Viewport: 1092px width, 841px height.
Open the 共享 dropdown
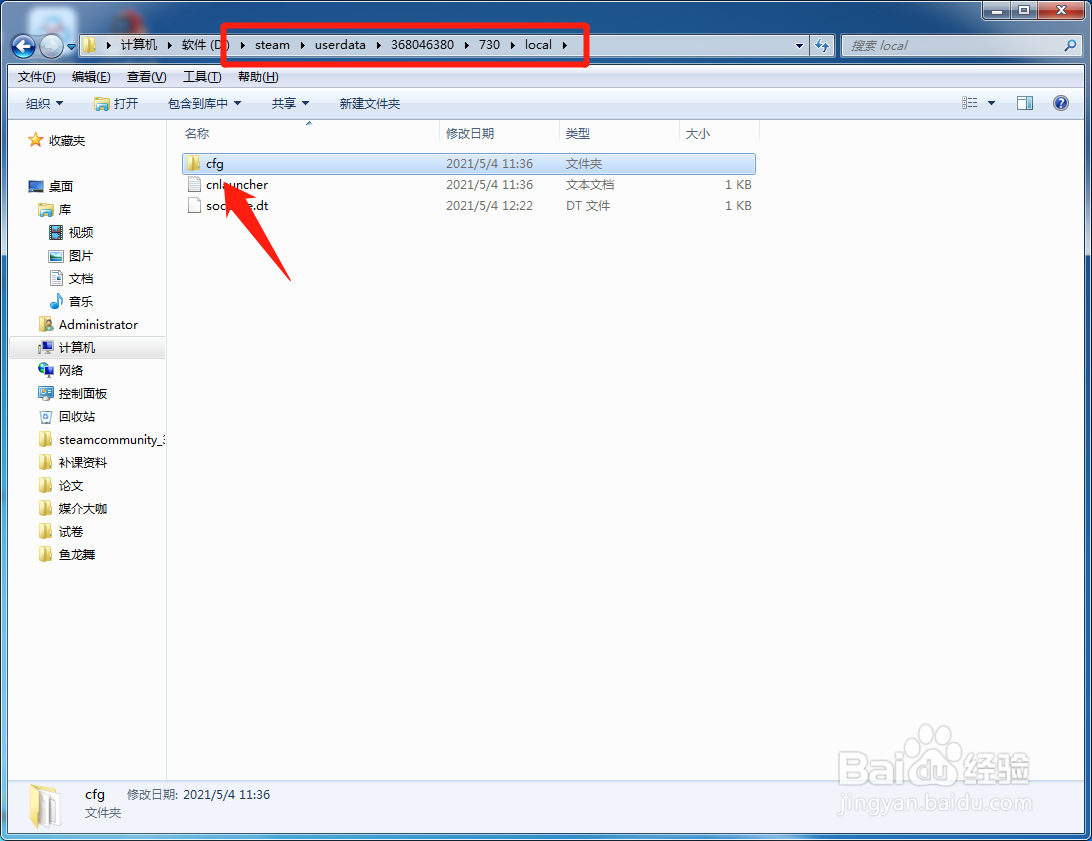[x=290, y=104]
